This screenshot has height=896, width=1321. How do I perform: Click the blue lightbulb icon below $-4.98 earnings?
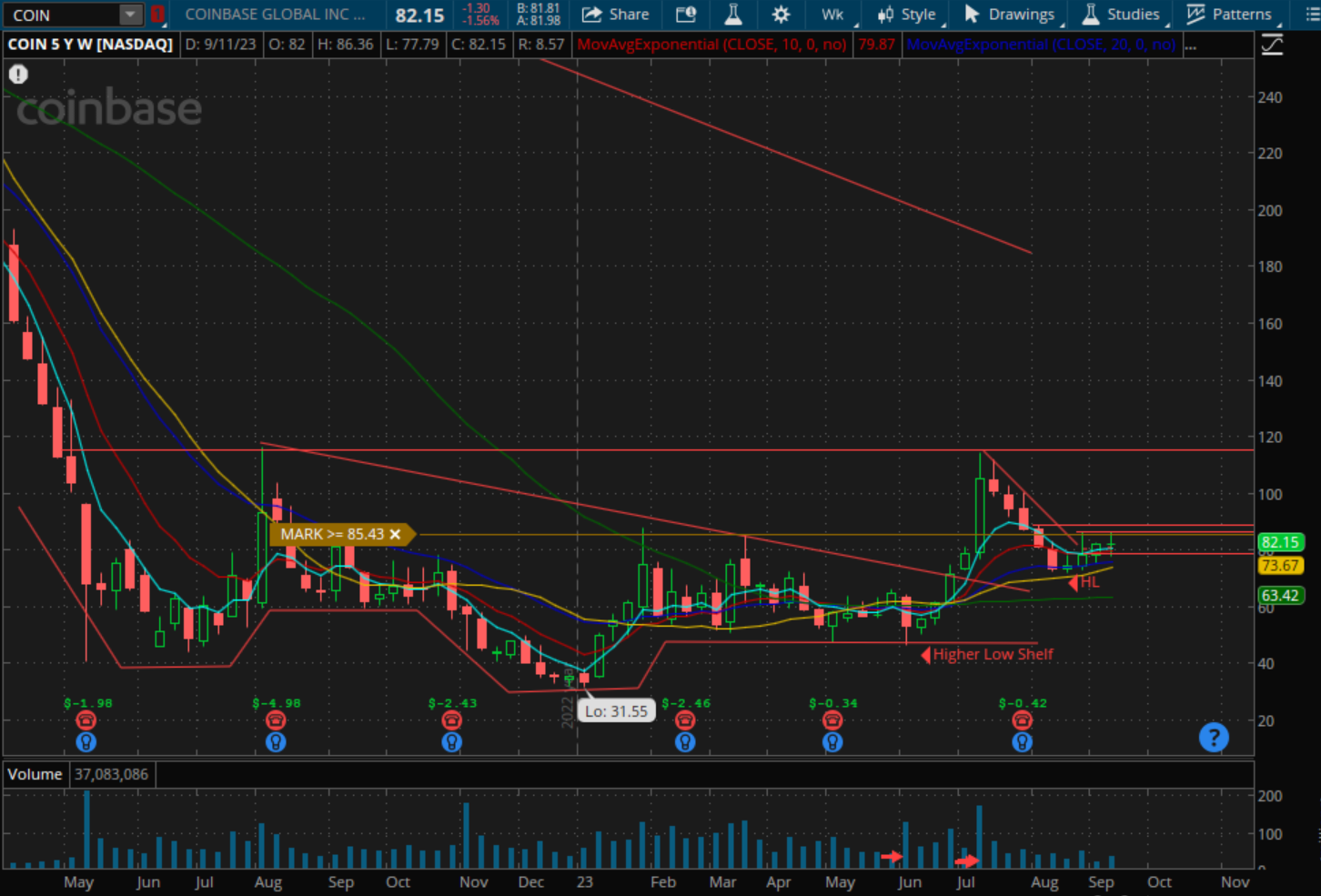click(x=276, y=742)
